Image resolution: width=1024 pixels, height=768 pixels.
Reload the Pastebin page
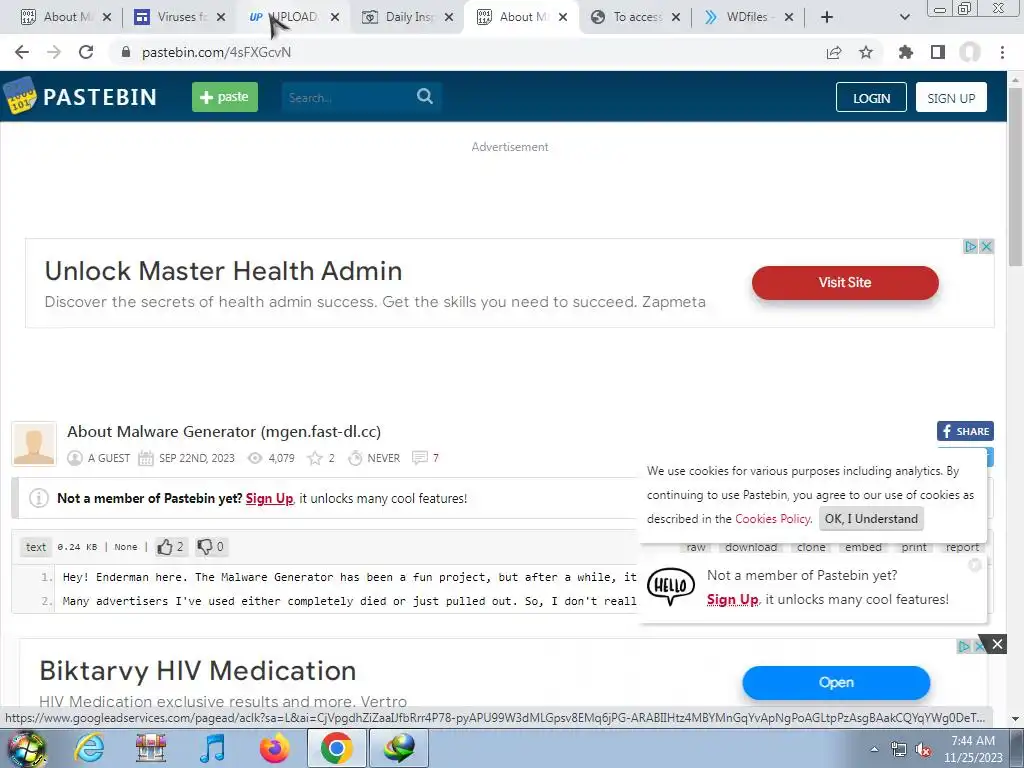click(x=86, y=52)
